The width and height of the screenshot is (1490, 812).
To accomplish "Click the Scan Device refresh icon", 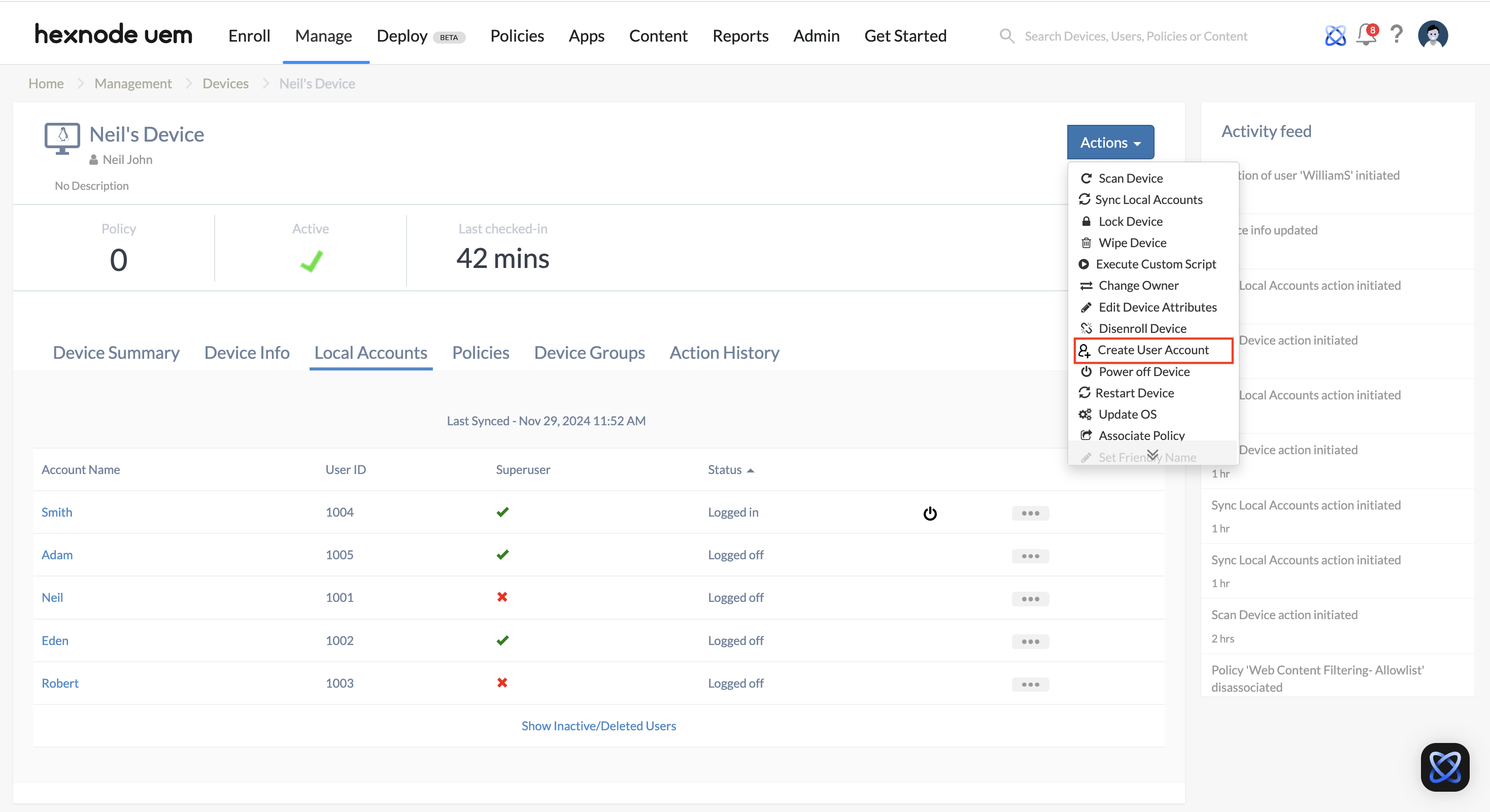I will pos(1086,178).
